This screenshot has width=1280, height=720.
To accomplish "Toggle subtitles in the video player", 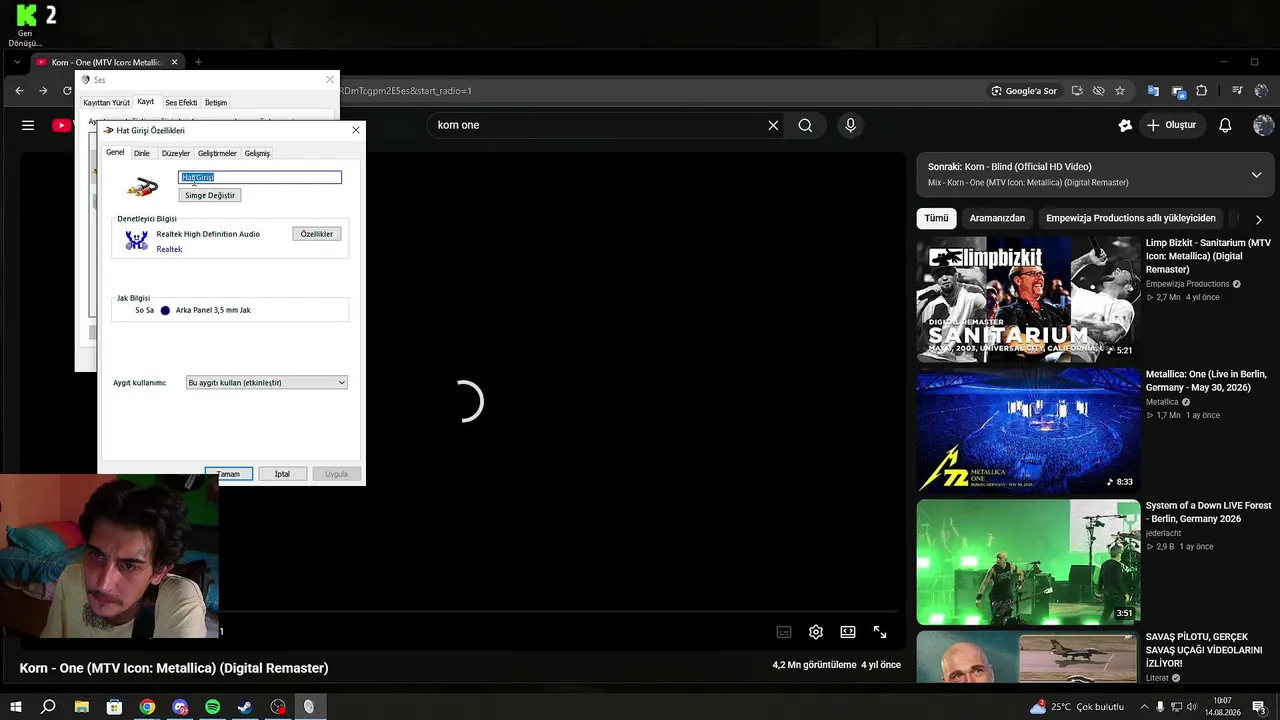I will tap(784, 632).
